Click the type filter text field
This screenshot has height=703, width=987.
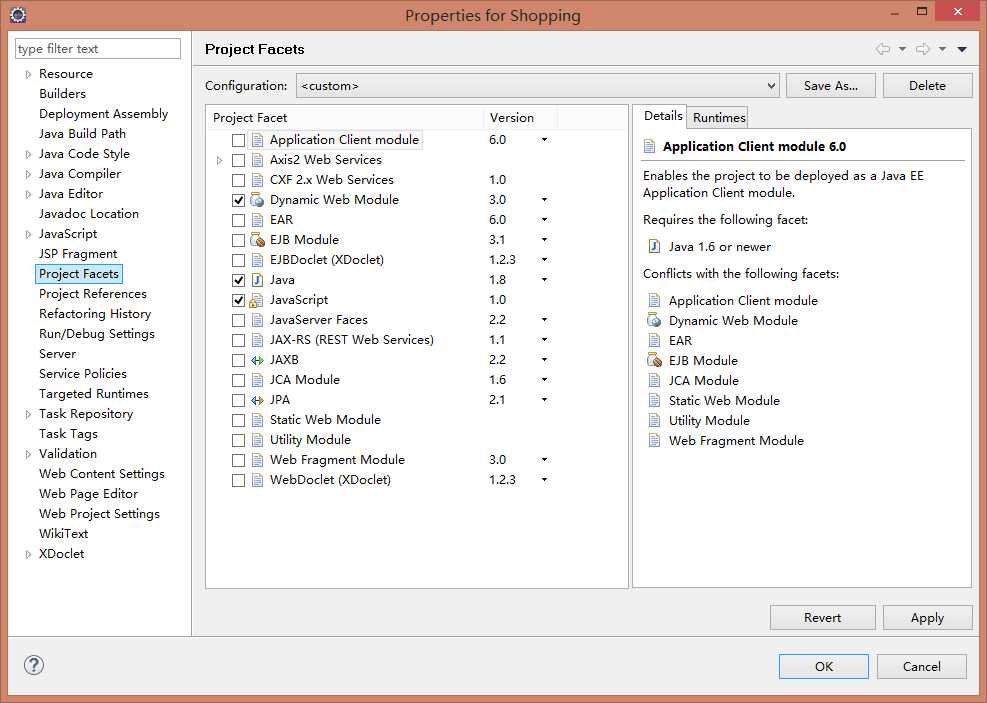tap(98, 49)
